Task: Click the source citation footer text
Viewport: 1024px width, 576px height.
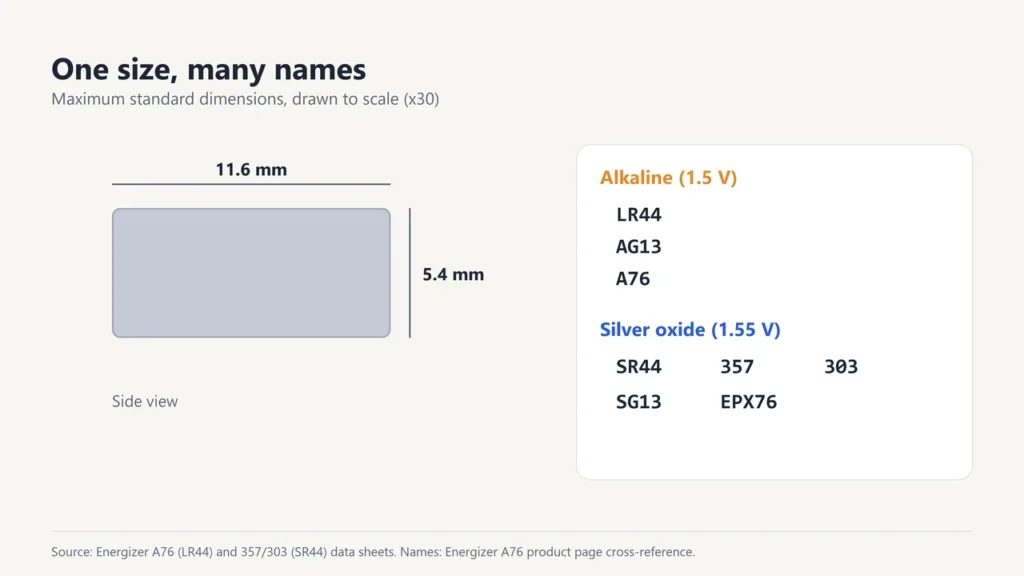Action: [373, 552]
